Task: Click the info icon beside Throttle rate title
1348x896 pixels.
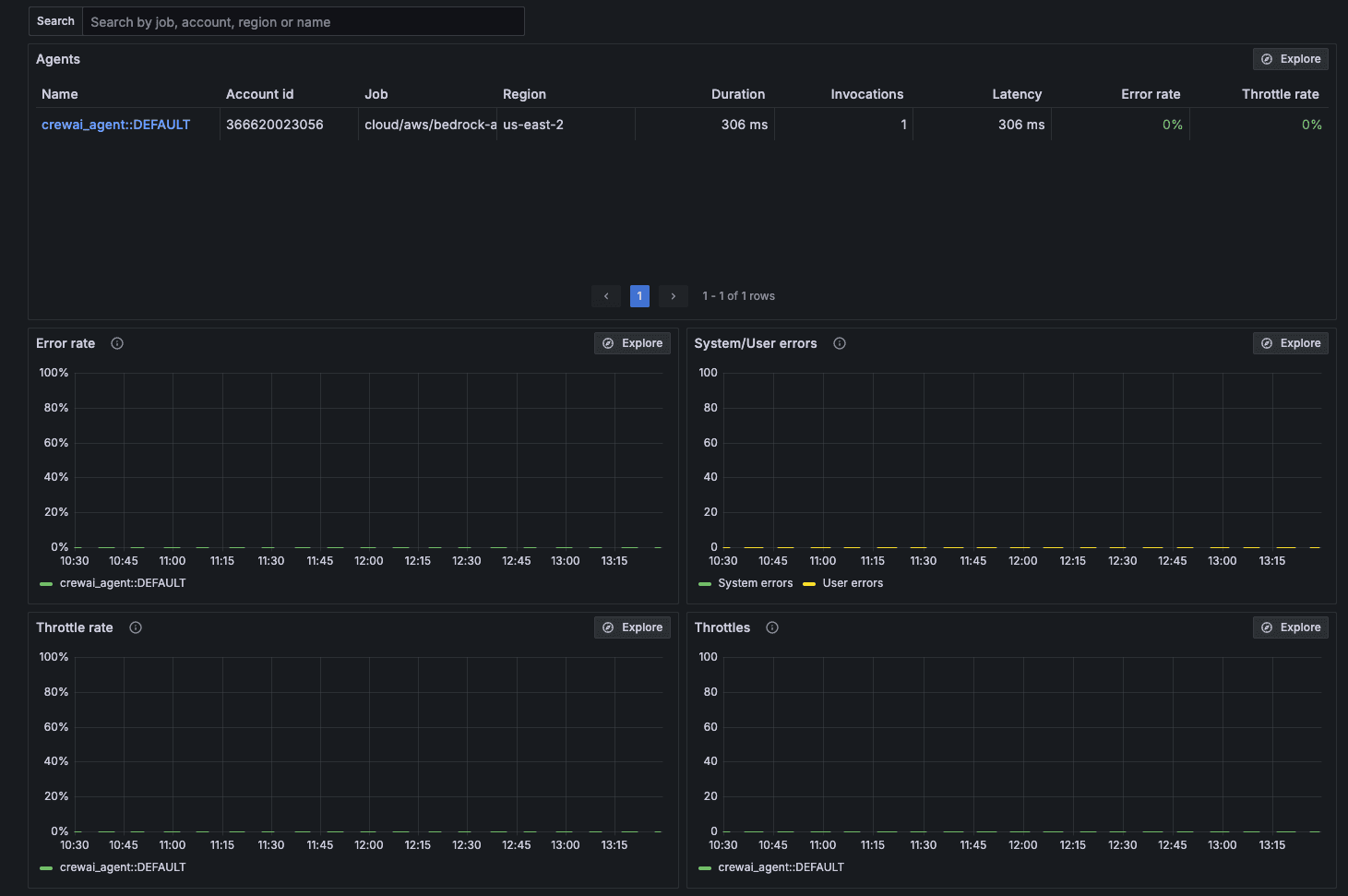Action: tap(135, 627)
